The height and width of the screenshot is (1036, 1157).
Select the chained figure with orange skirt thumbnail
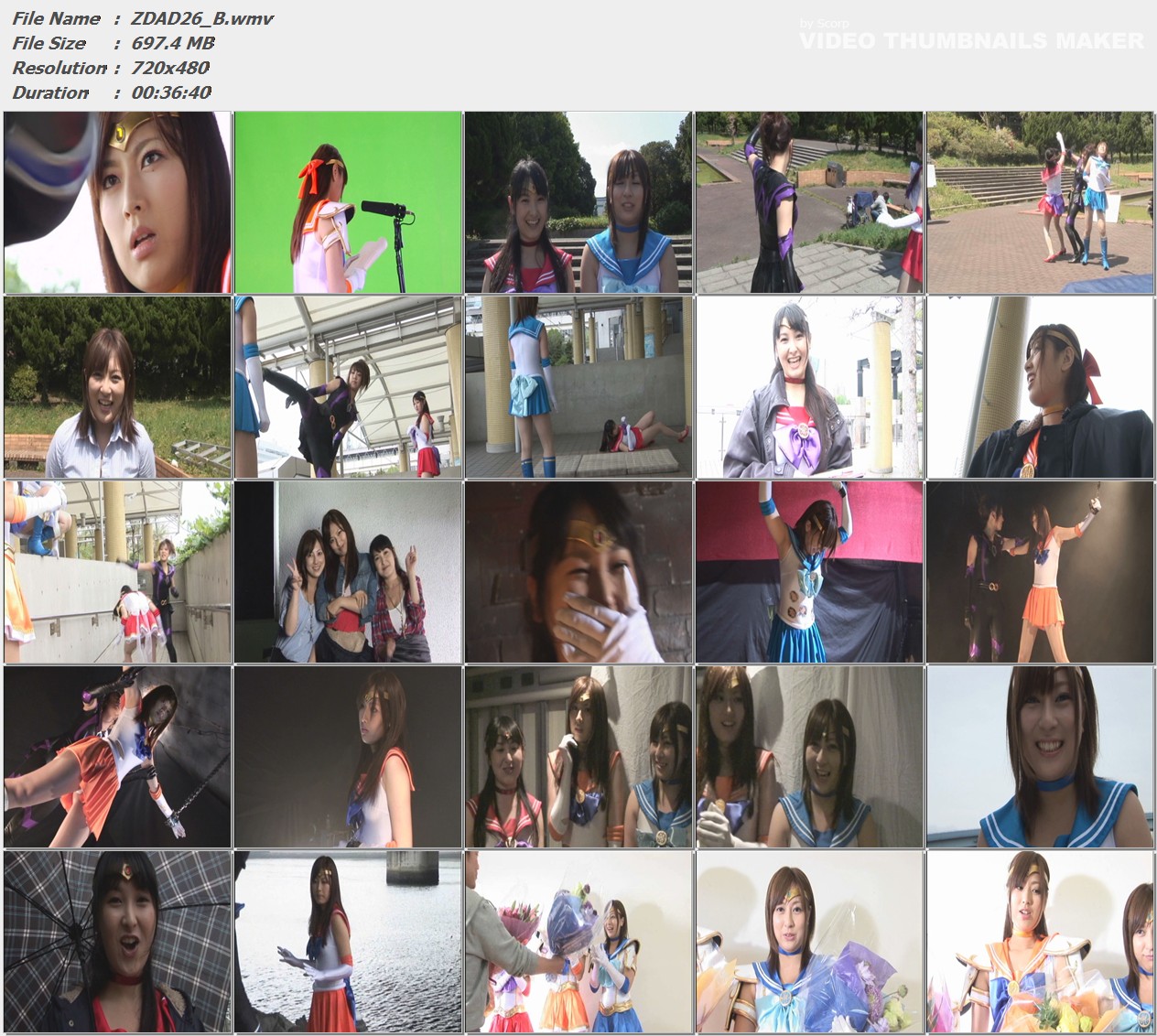pos(117,757)
